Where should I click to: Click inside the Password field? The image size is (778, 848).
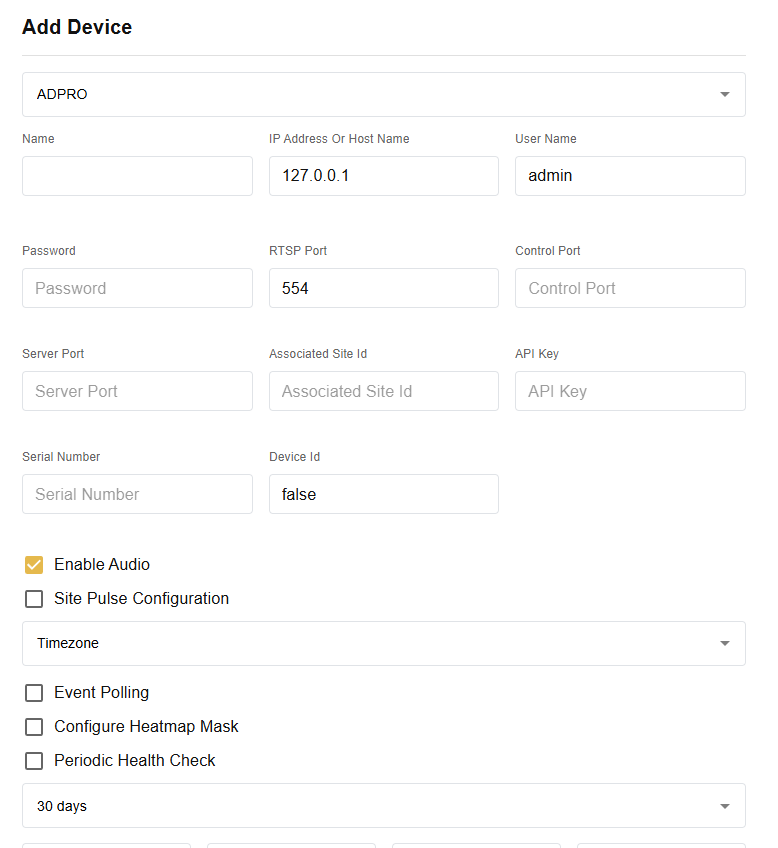[137, 288]
